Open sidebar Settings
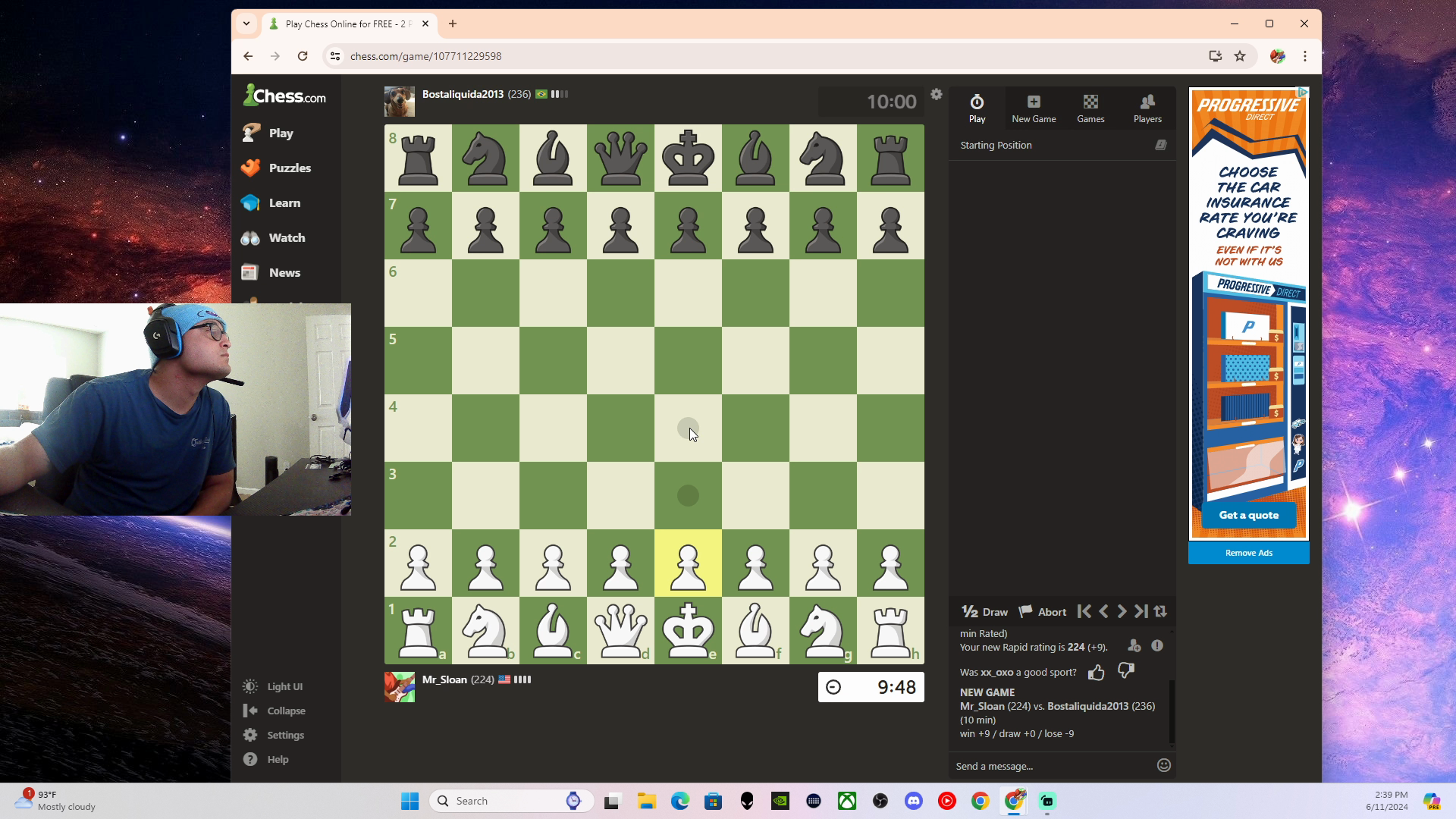The width and height of the screenshot is (1456, 819). click(x=274, y=735)
